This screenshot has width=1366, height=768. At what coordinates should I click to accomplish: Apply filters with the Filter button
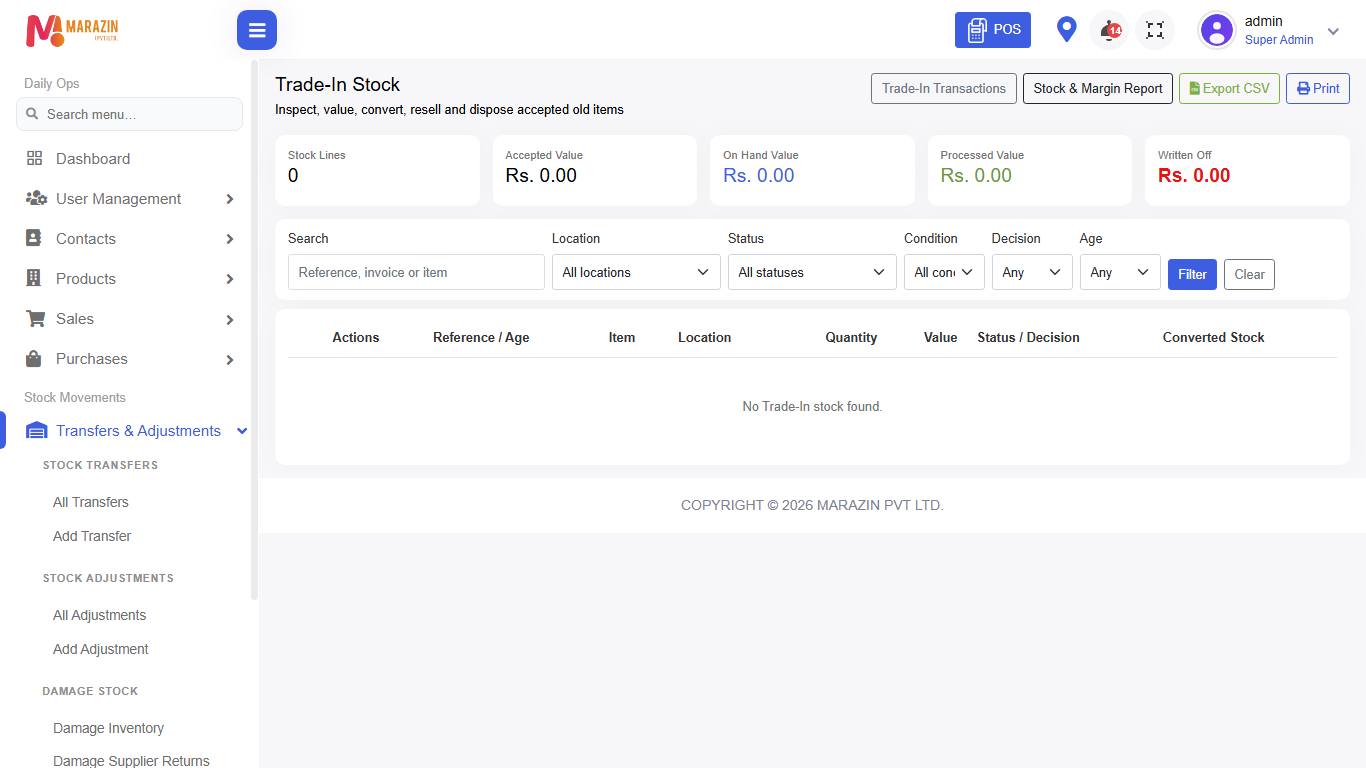pyautogui.click(x=1192, y=274)
